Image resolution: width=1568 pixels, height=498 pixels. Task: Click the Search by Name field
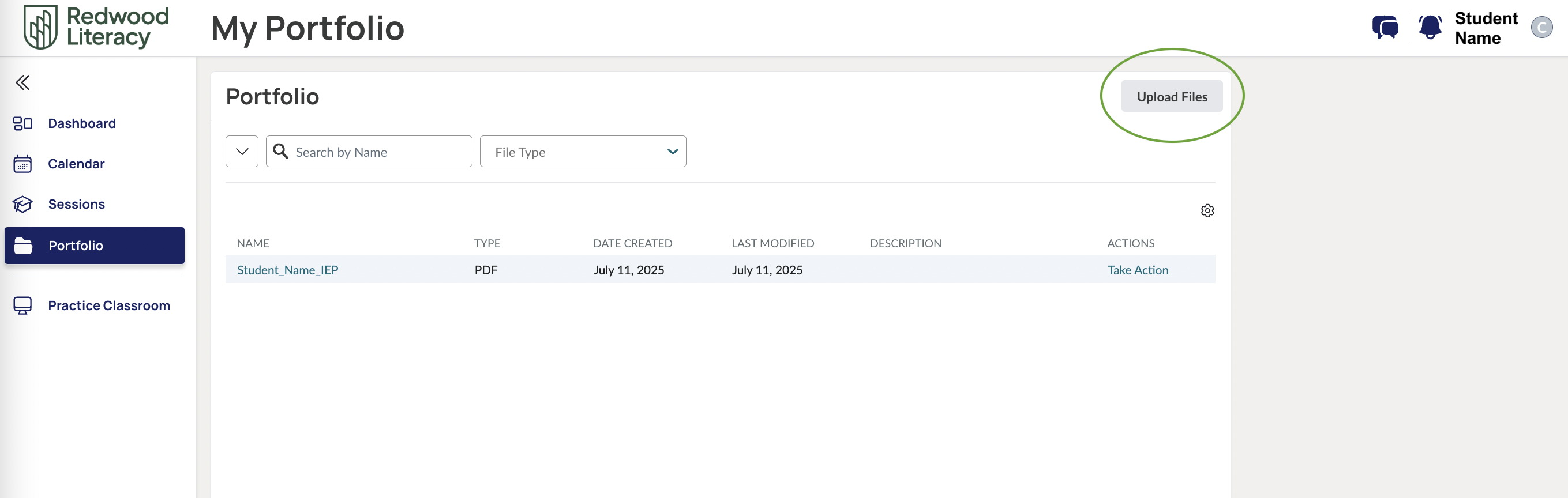[369, 152]
